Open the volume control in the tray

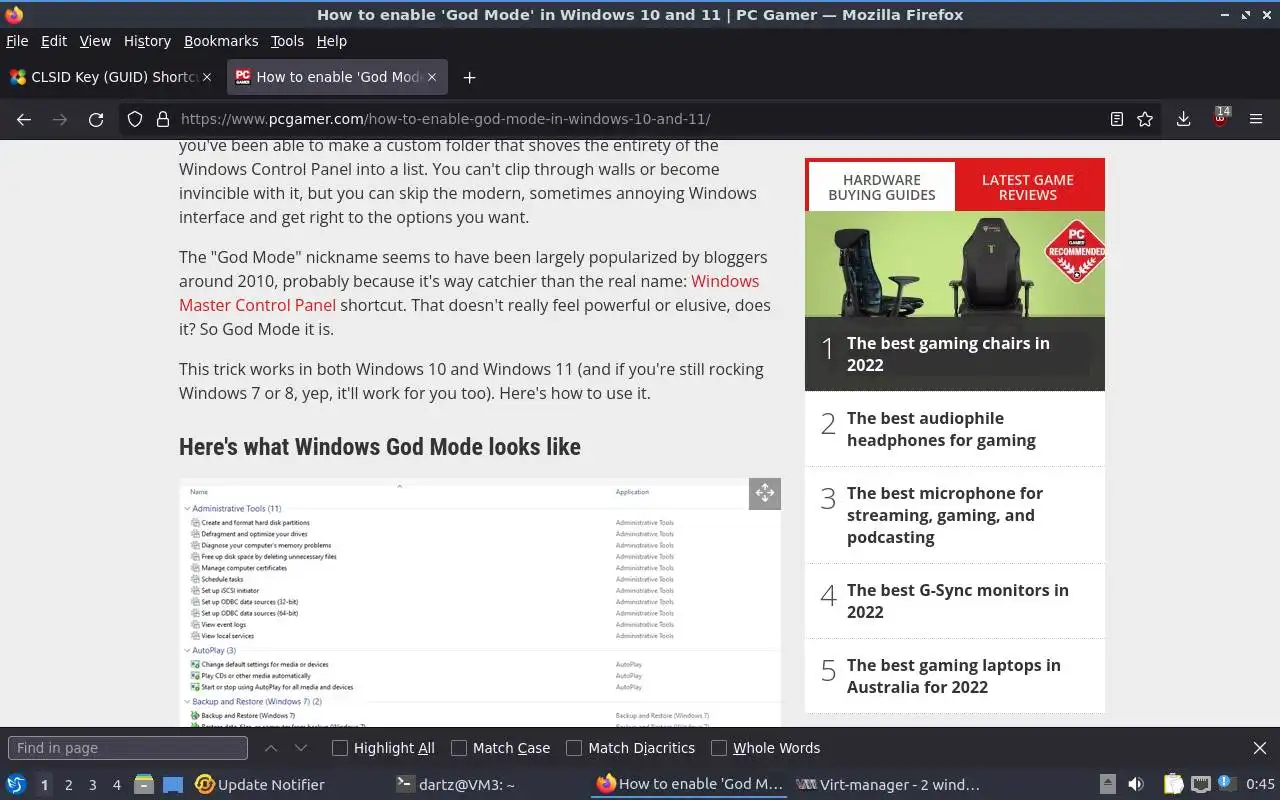1136,785
